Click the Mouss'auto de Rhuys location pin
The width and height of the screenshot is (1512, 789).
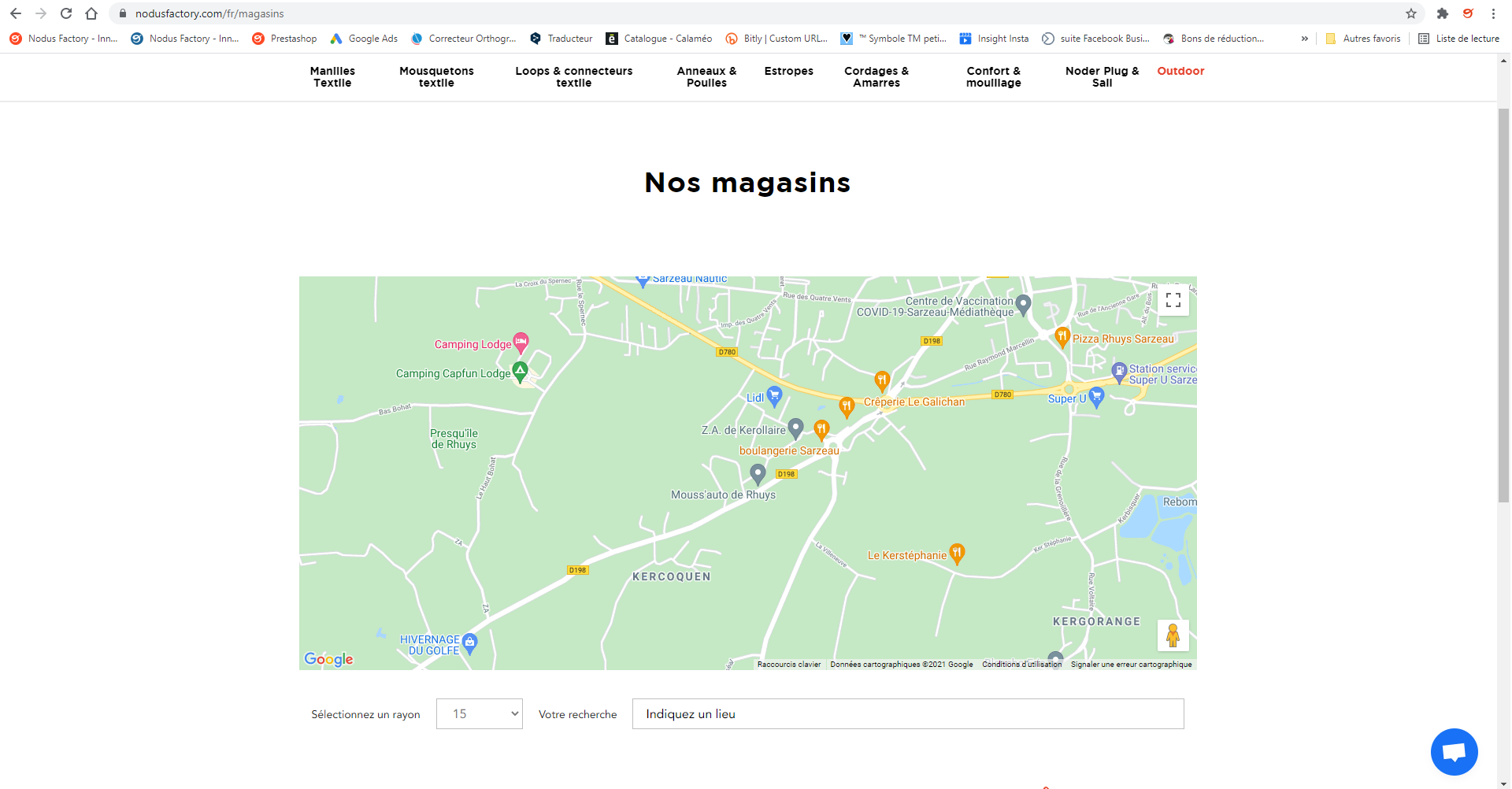coord(758,473)
